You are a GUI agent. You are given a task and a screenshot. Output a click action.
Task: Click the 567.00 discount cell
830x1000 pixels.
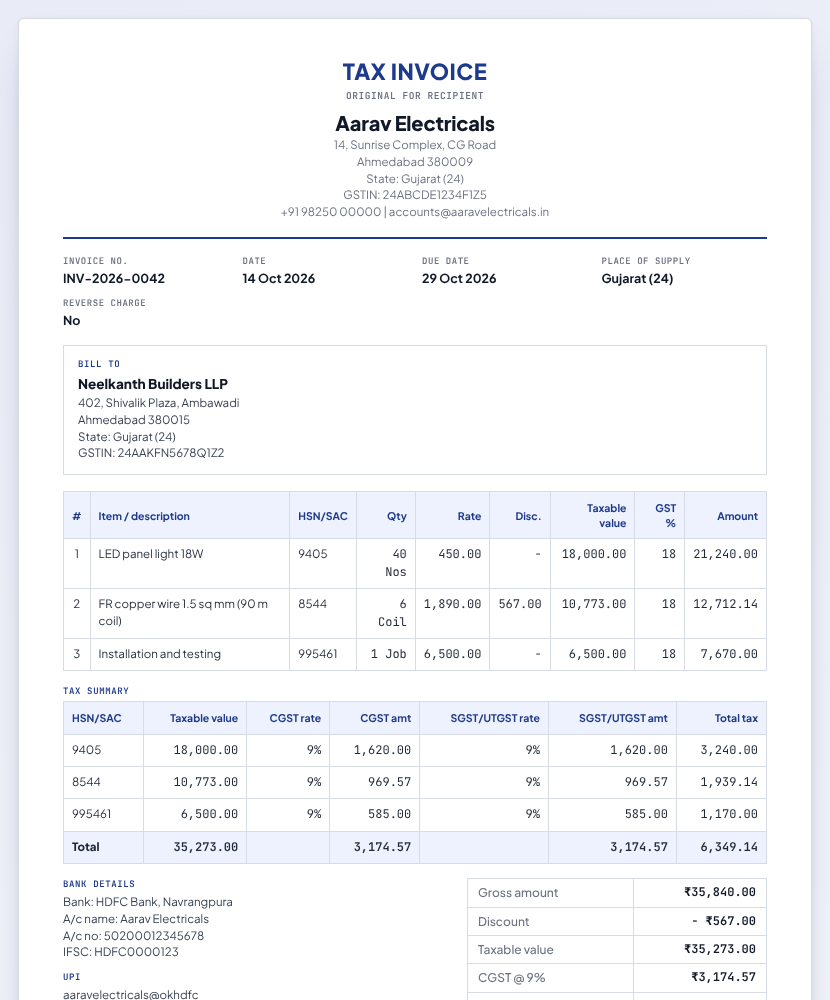click(x=519, y=604)
